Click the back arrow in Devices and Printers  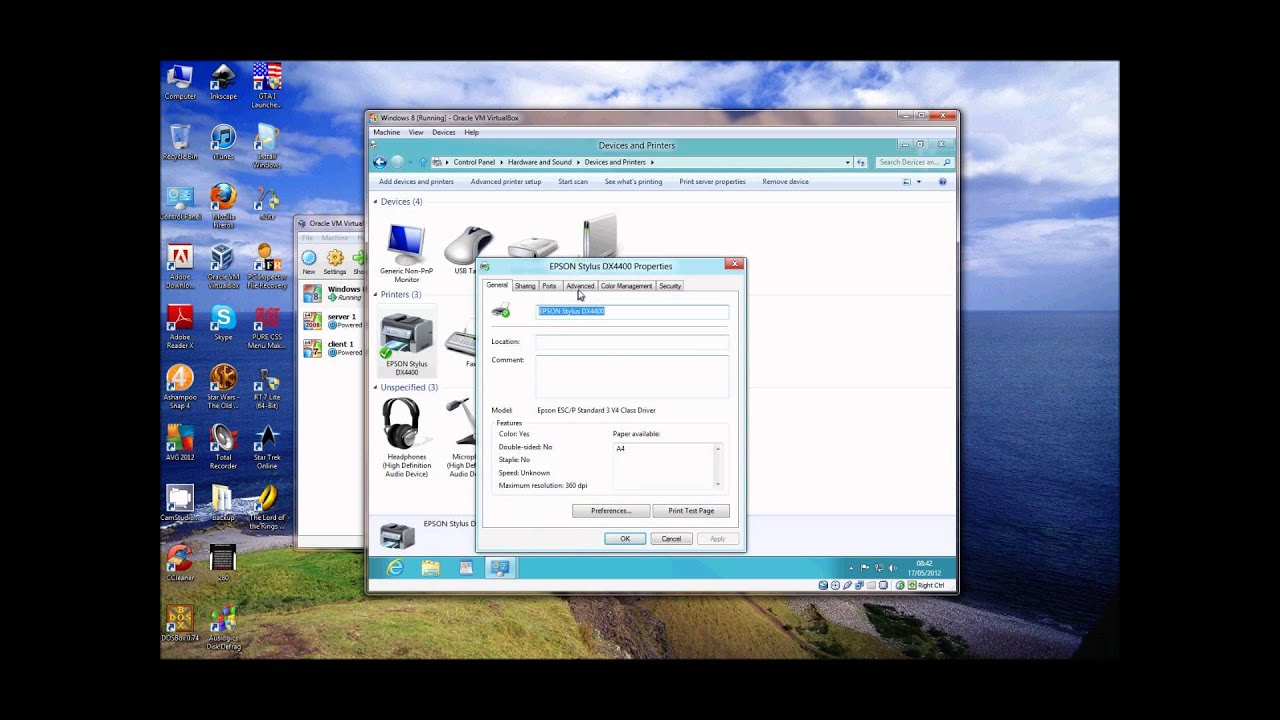380,162
